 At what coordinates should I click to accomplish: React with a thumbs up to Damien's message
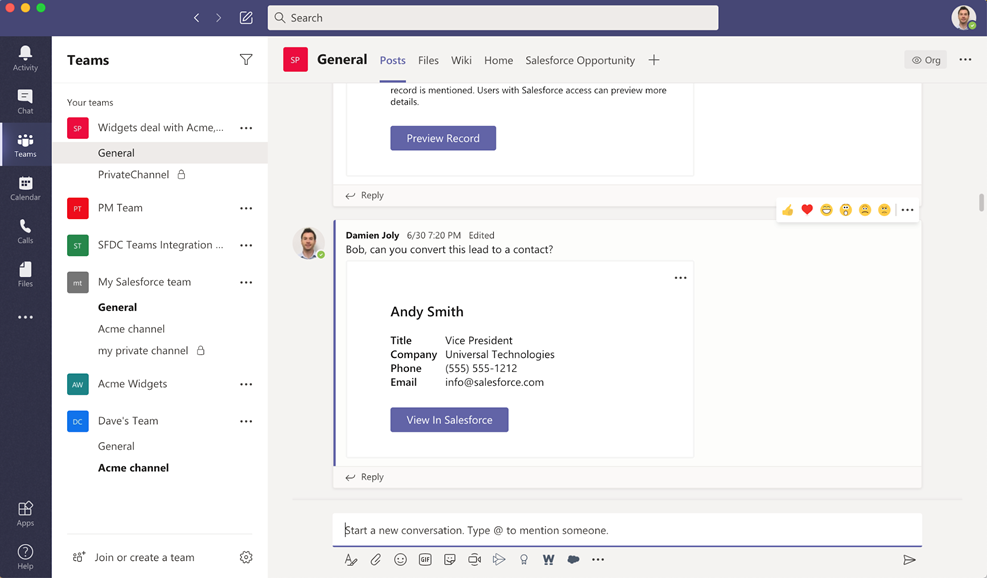(788, 210)
